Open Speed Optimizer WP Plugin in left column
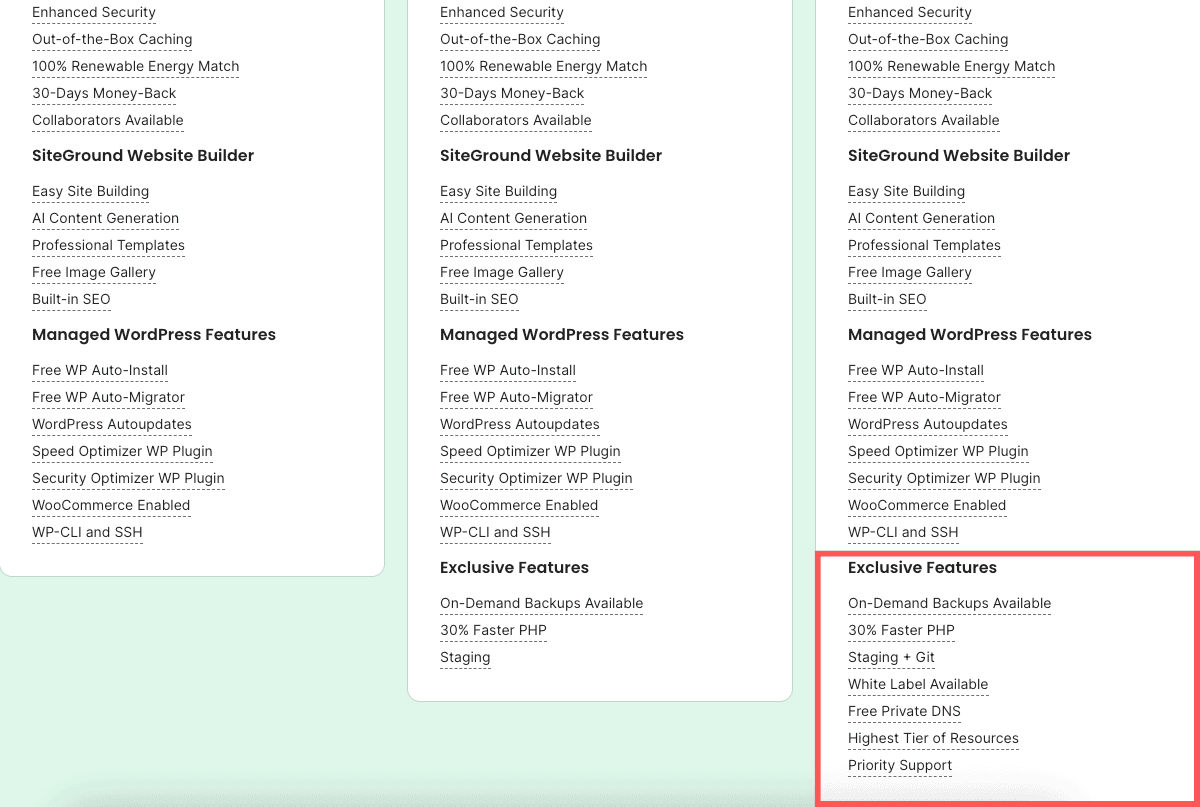 [122, 452]
